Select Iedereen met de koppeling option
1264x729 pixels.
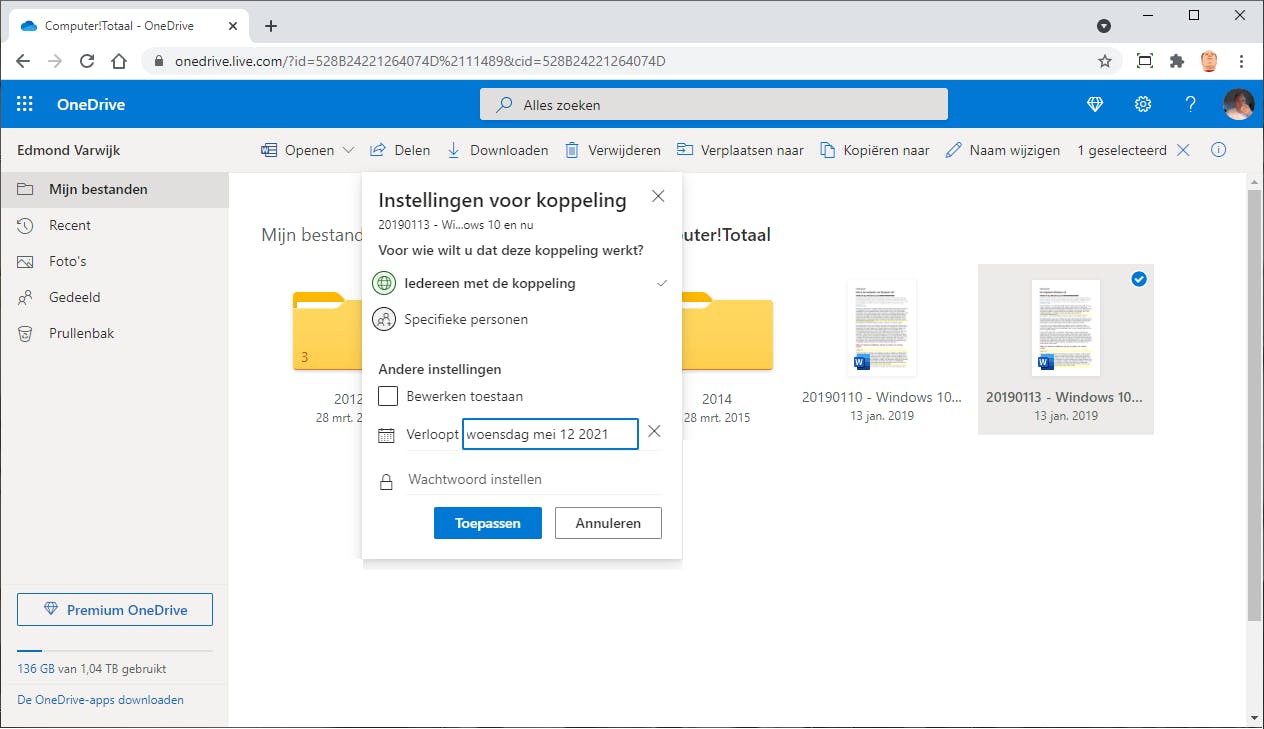tap(520, 283)
